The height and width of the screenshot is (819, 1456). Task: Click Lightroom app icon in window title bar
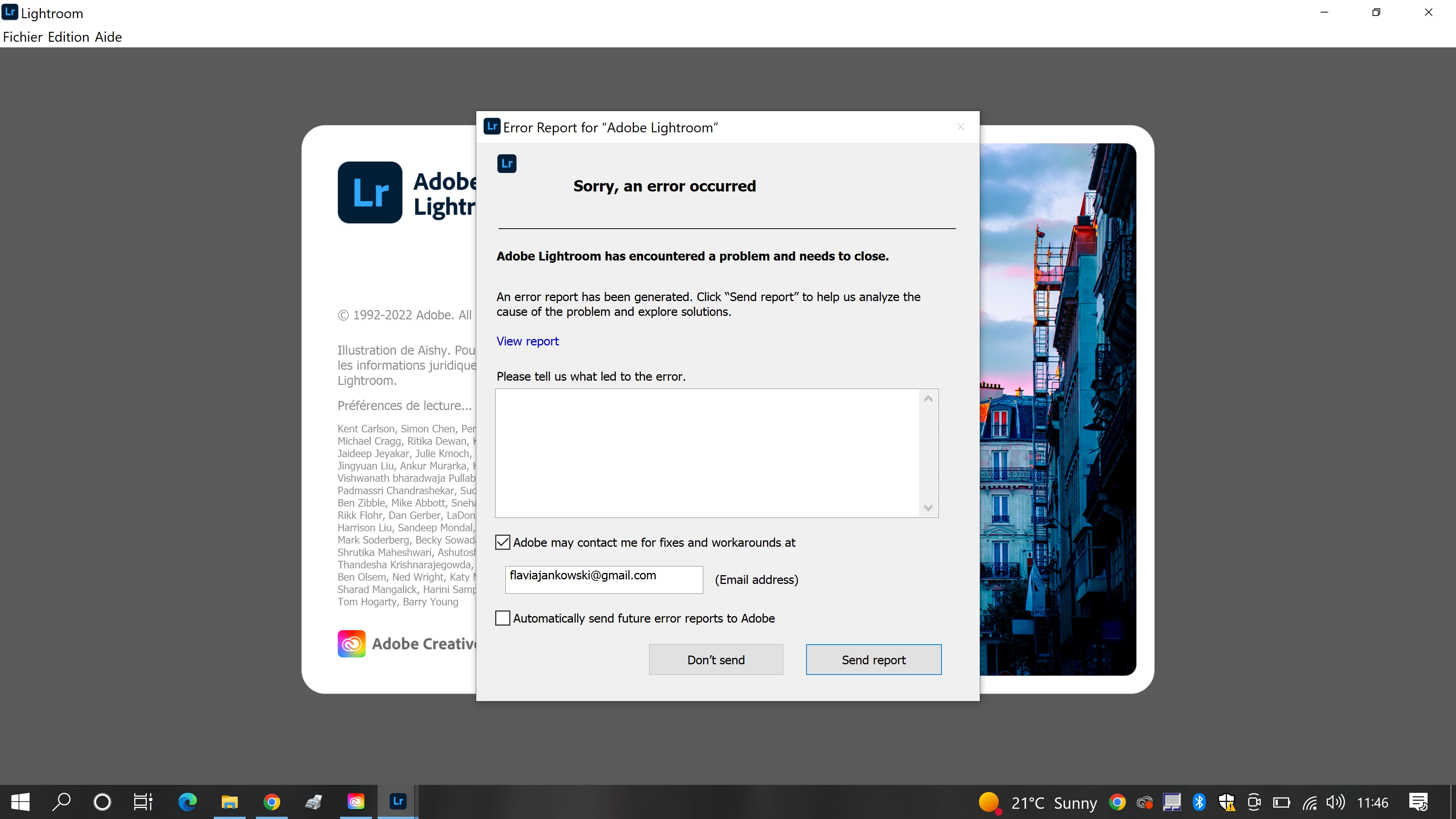(x=9, y=12)
